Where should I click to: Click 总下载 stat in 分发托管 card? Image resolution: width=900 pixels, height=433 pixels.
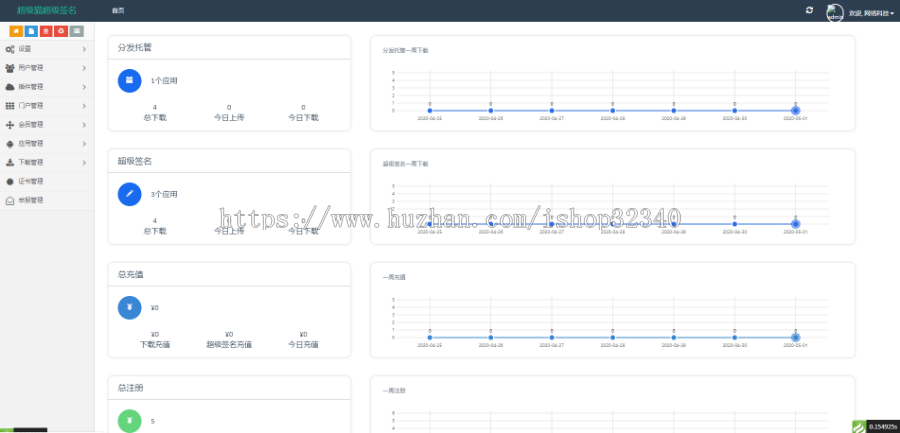click(155, 113)
